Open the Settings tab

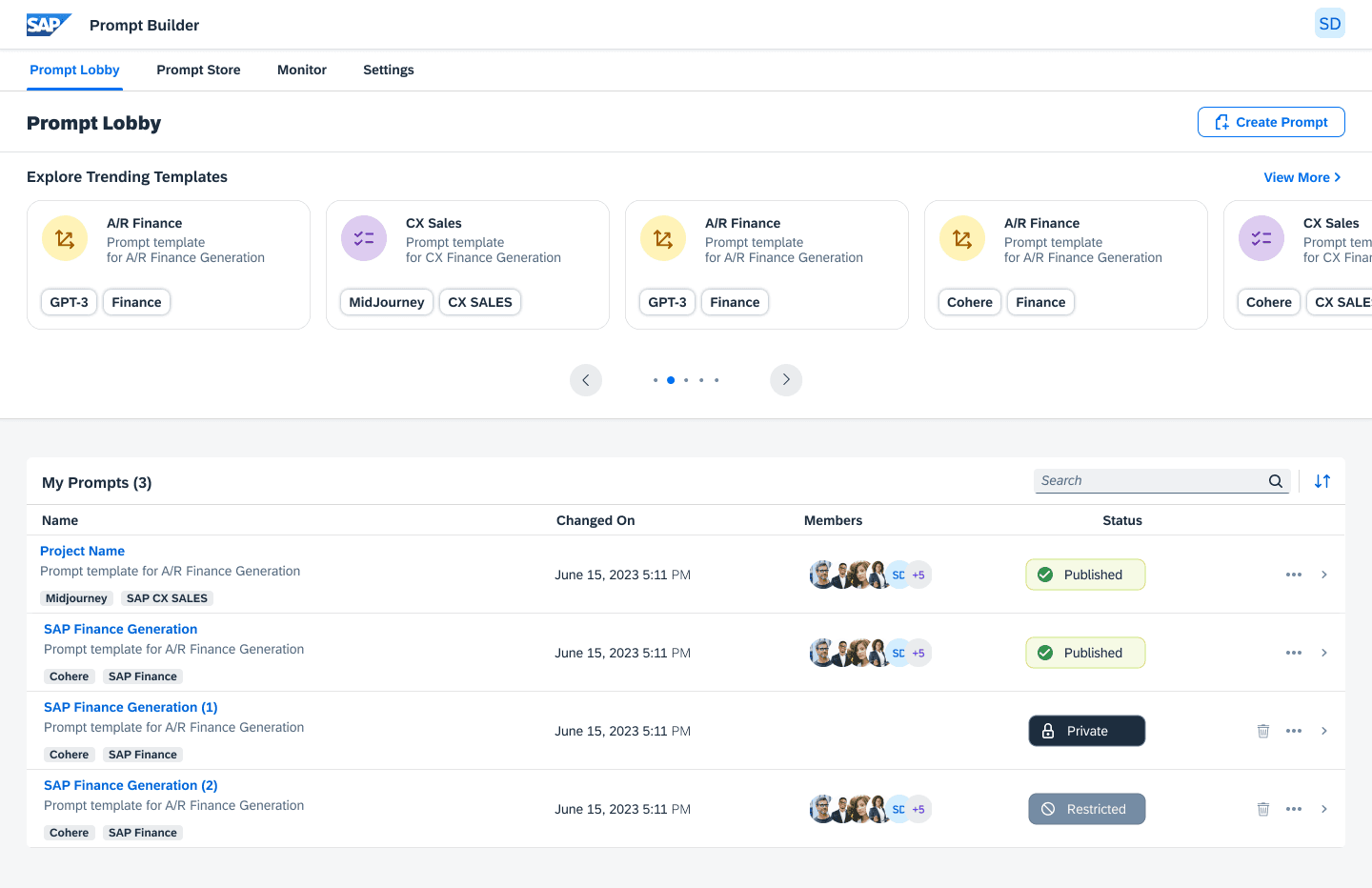click(389, 70)
